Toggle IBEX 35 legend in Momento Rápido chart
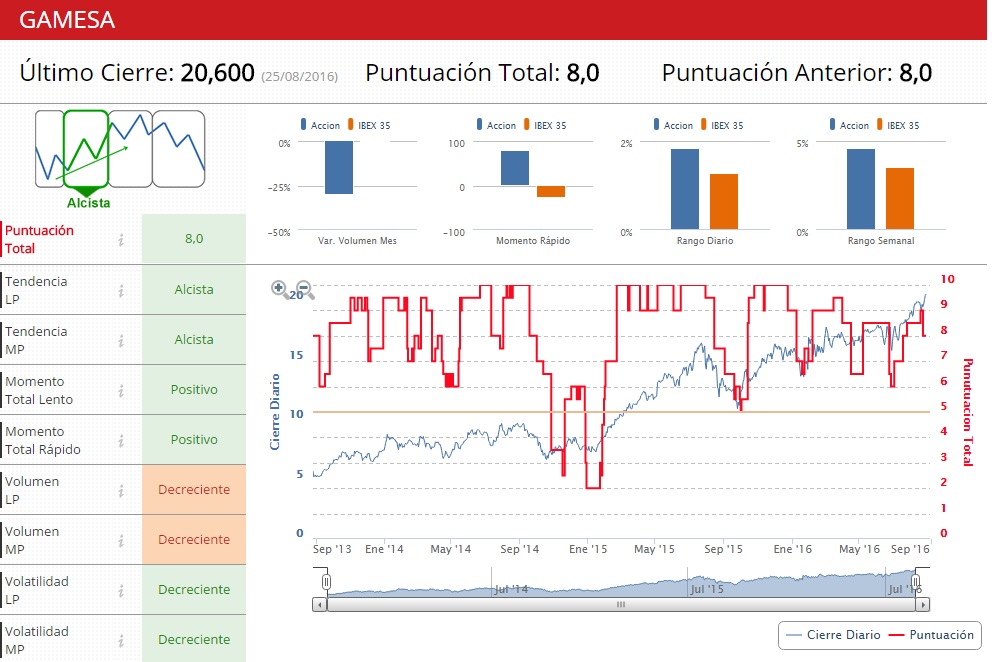The image size is (992, 662). coord(545,125)
